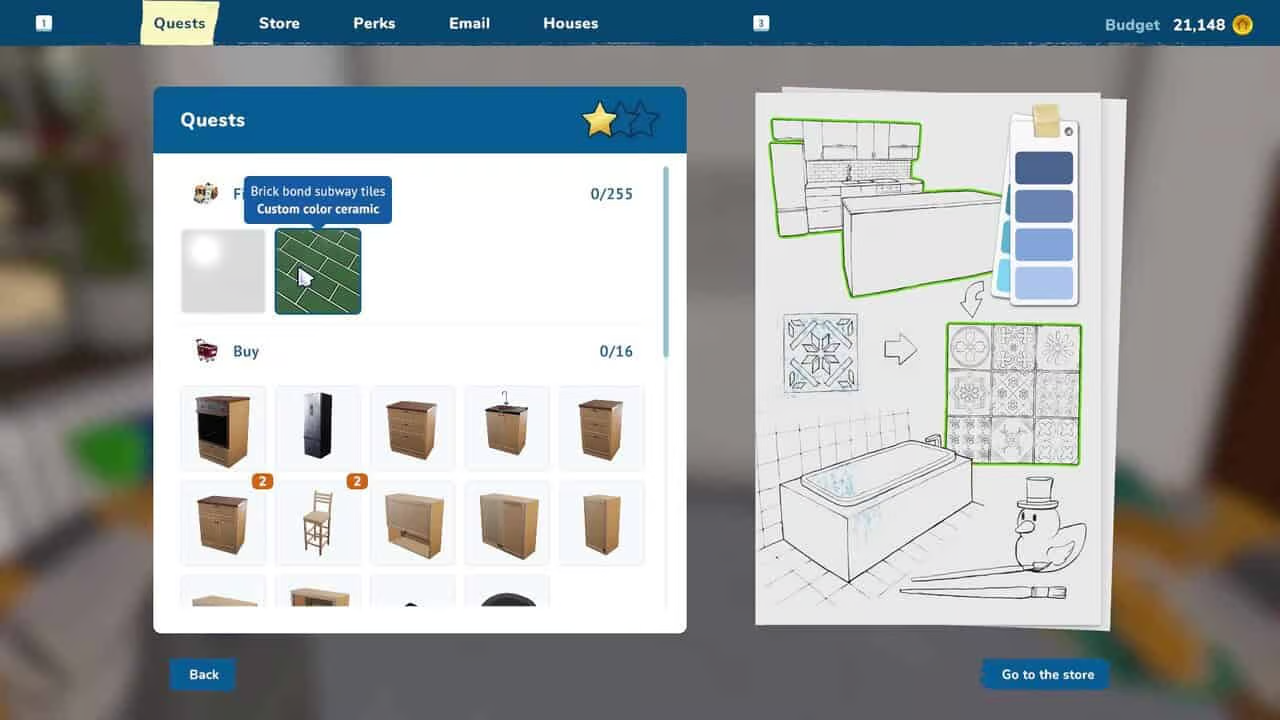Viewport: 1280px width, 720px height.
Task: Pick the darkest blue color swatch
Action: tap(1044, 168)
